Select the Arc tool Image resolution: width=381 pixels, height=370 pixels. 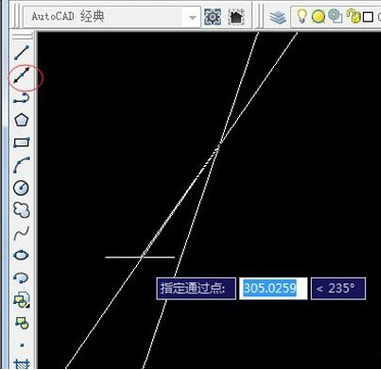(22, 165)
